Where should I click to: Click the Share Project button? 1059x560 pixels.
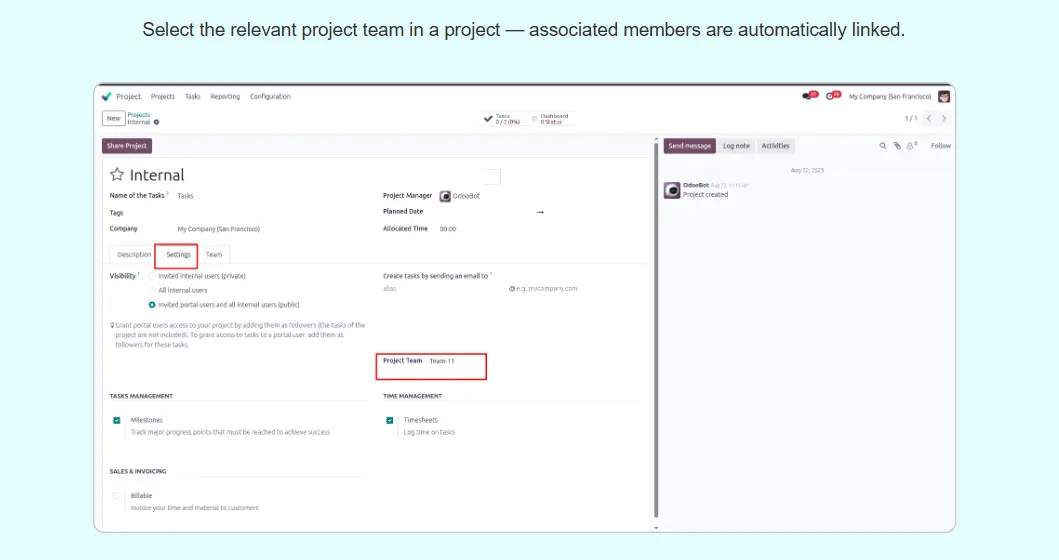coord(127,146)
